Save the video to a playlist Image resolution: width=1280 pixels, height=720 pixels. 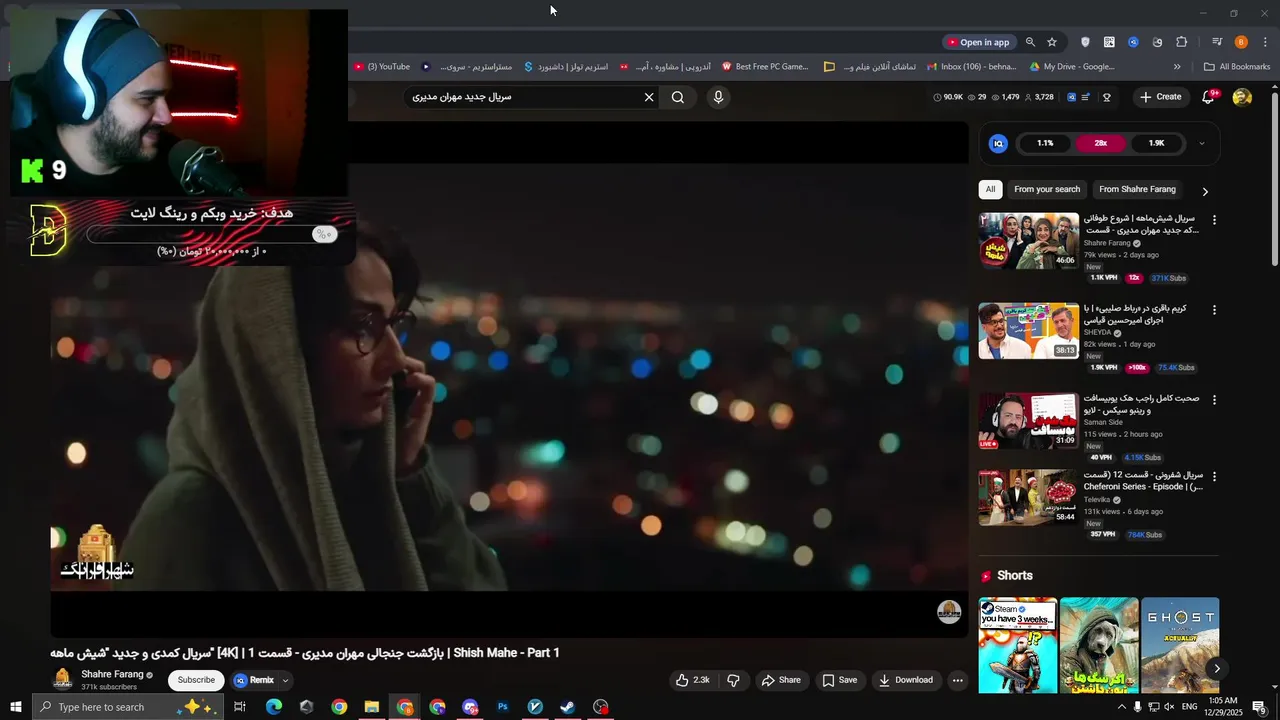coord(840,680)
